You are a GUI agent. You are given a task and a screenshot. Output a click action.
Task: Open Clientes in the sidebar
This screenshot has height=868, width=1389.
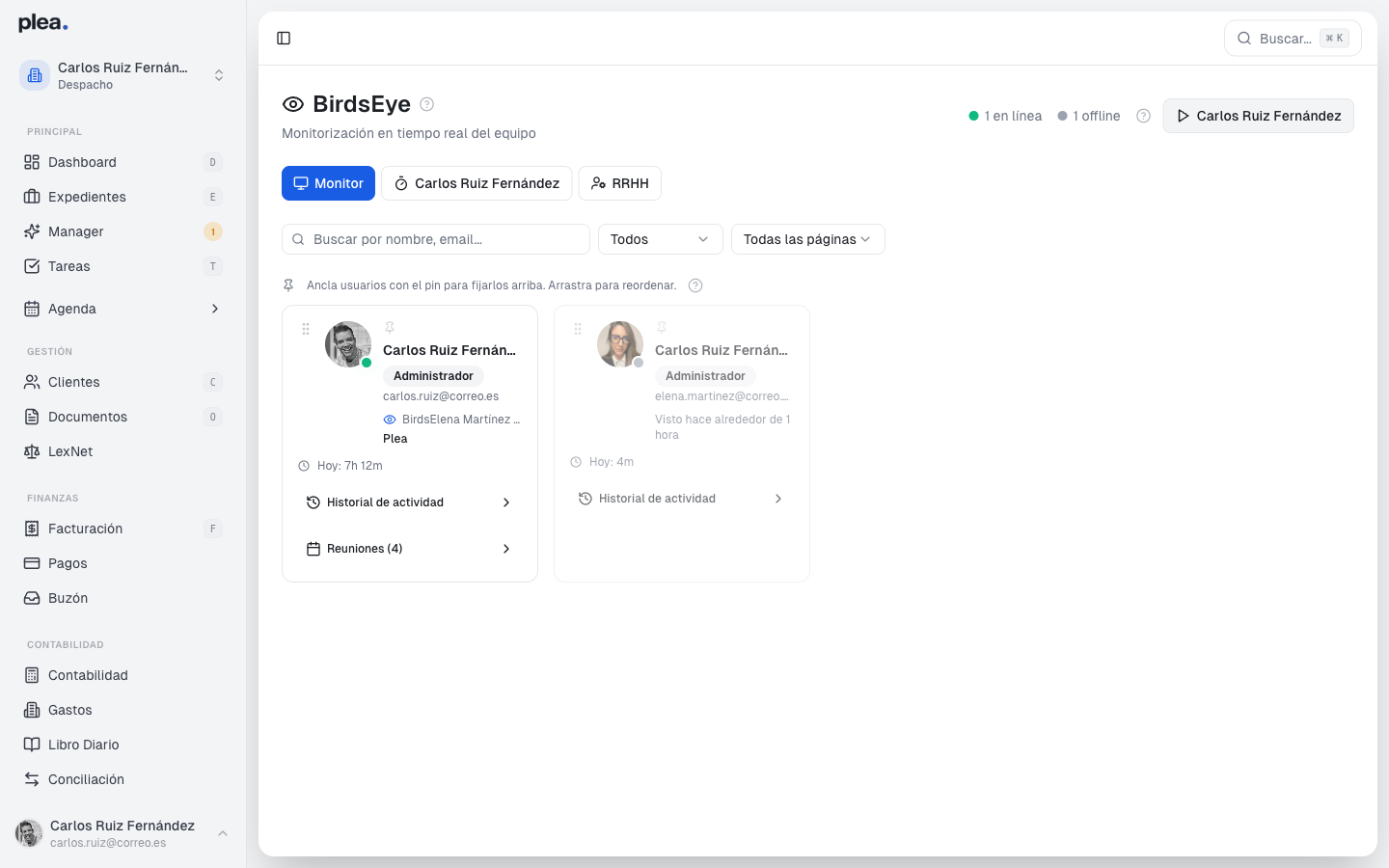click(x=123, y=382)
